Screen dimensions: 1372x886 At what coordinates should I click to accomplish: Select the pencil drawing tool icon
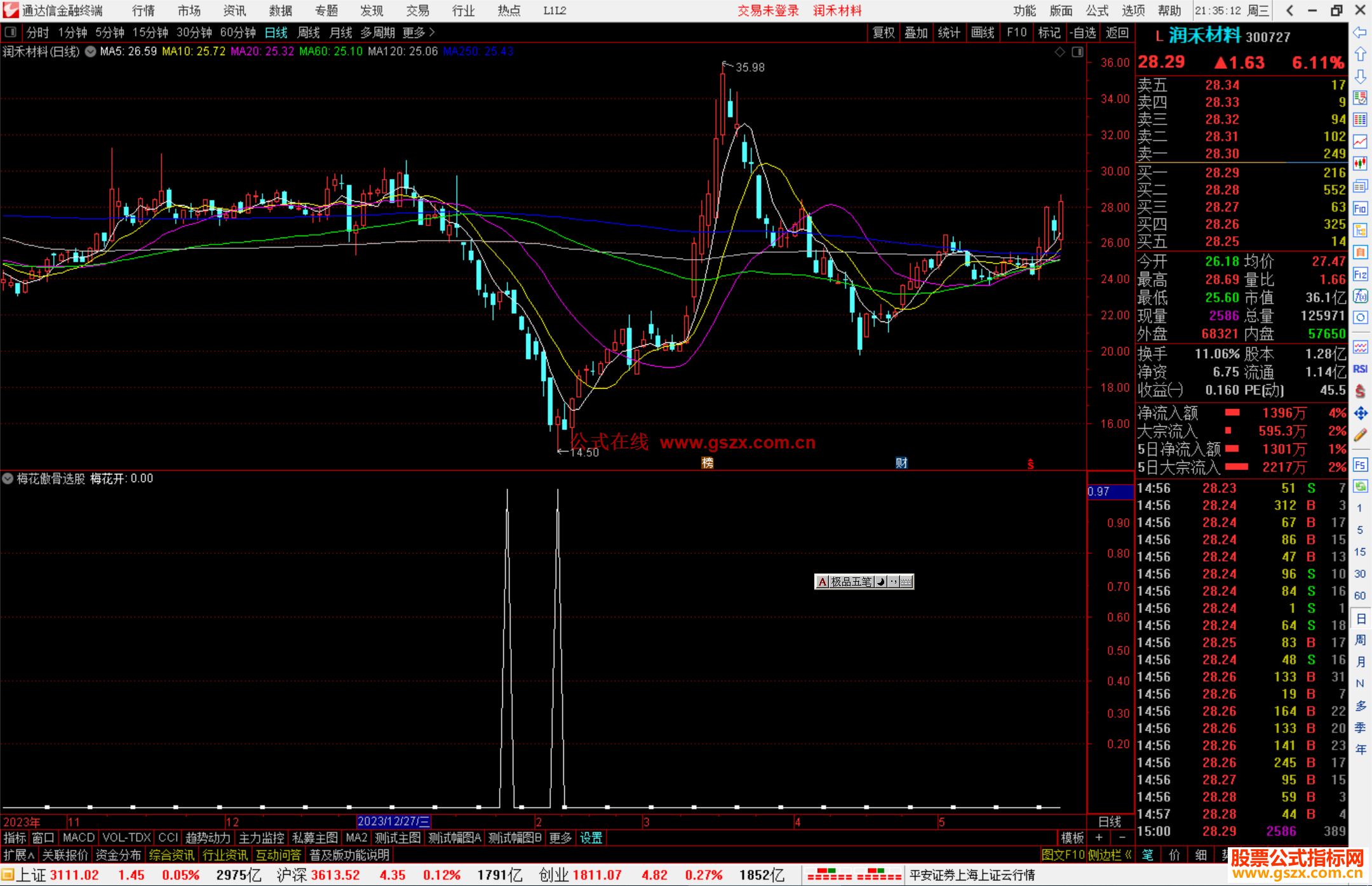[1360, 435]
